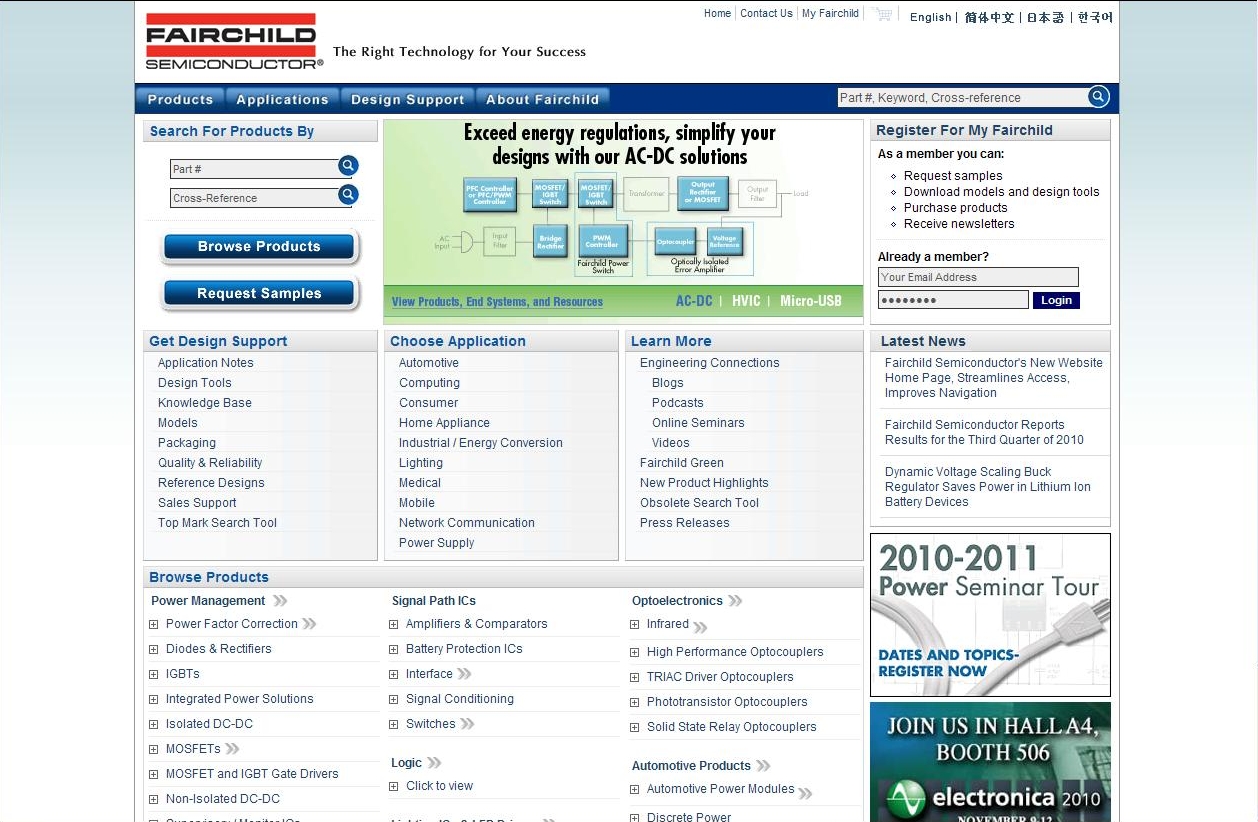The image size is (1258, 822).
Task: Open the Design Support menu
Action: point(407,99)
